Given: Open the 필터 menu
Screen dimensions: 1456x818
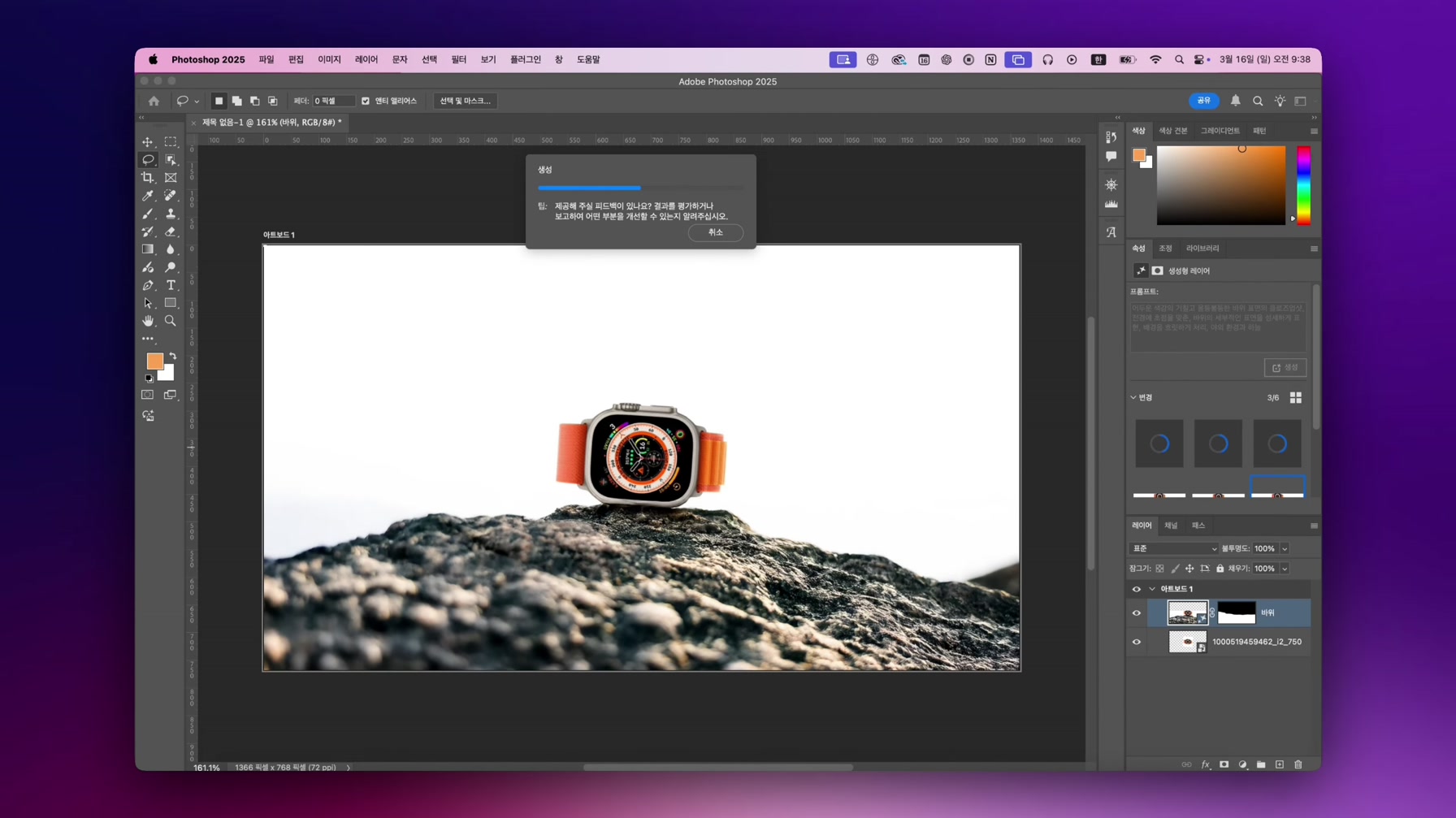Looking at the screenshot, I should coord(459,59).
